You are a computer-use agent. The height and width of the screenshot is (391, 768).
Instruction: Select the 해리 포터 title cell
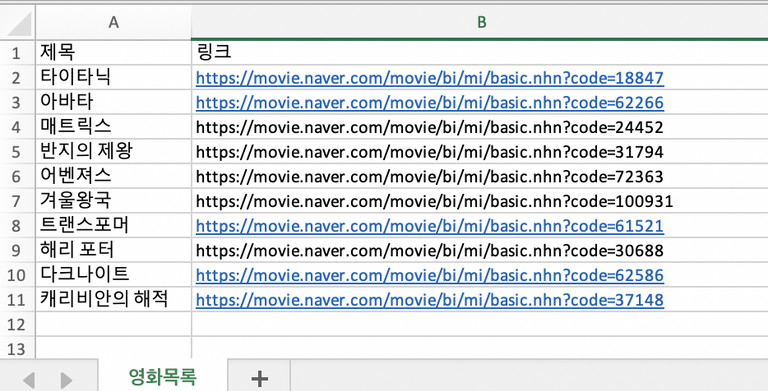(x=113, y=250)
